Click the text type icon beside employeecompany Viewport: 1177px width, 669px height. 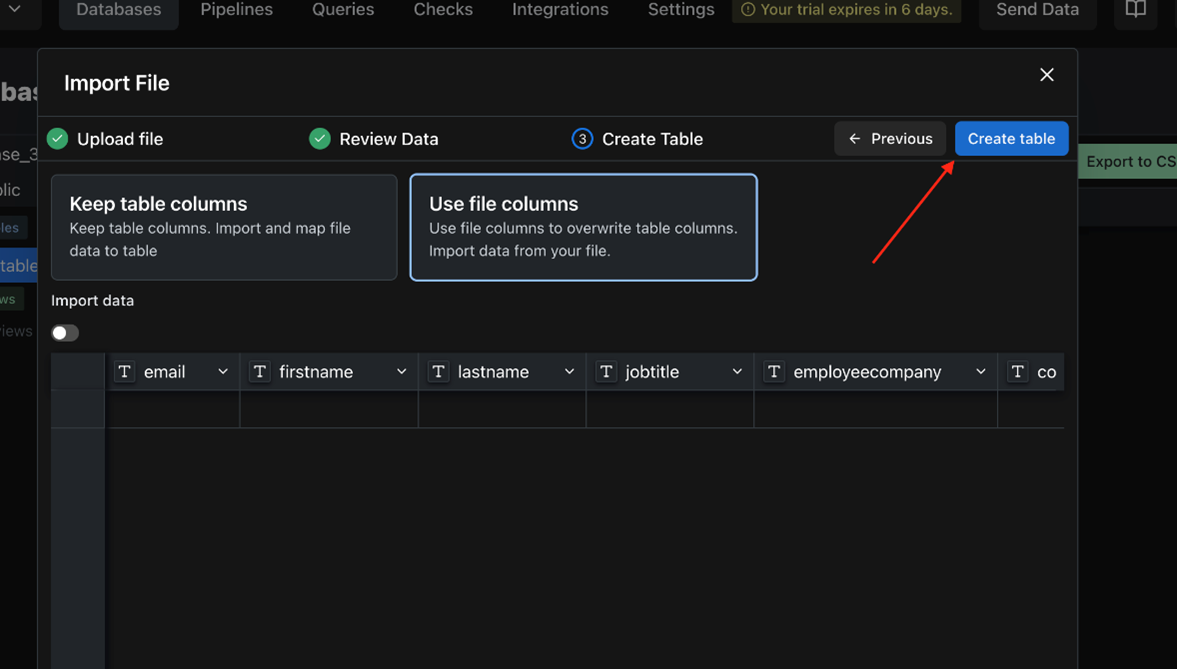[774, 372]
